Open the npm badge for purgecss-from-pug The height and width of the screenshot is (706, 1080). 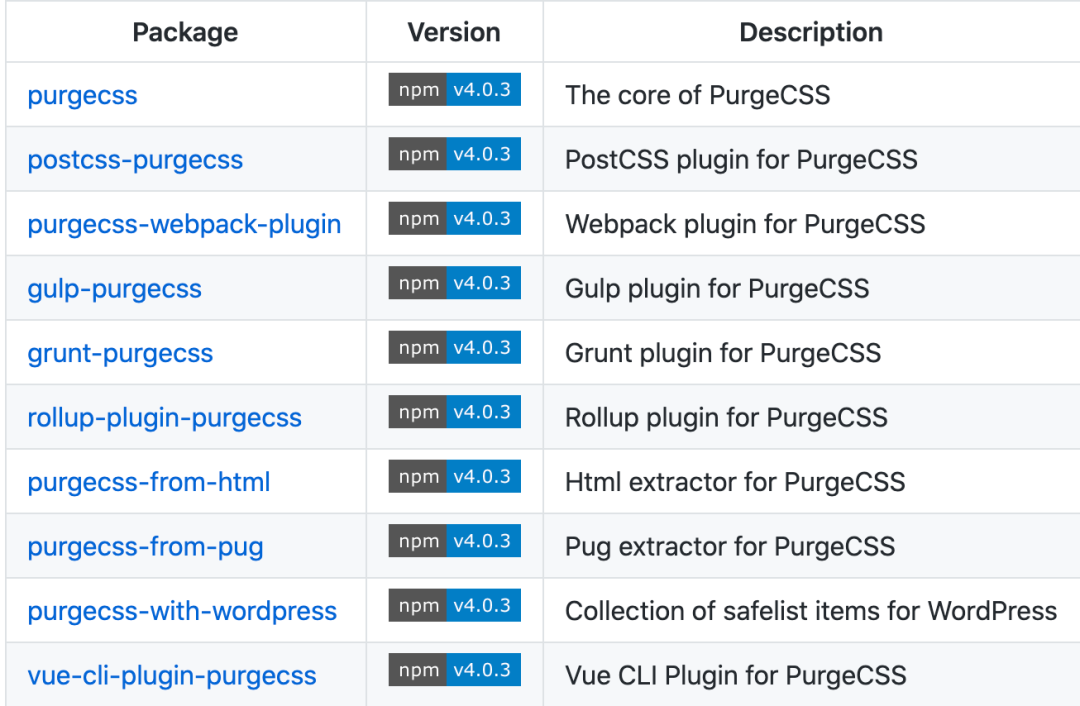tap(454, 541)
